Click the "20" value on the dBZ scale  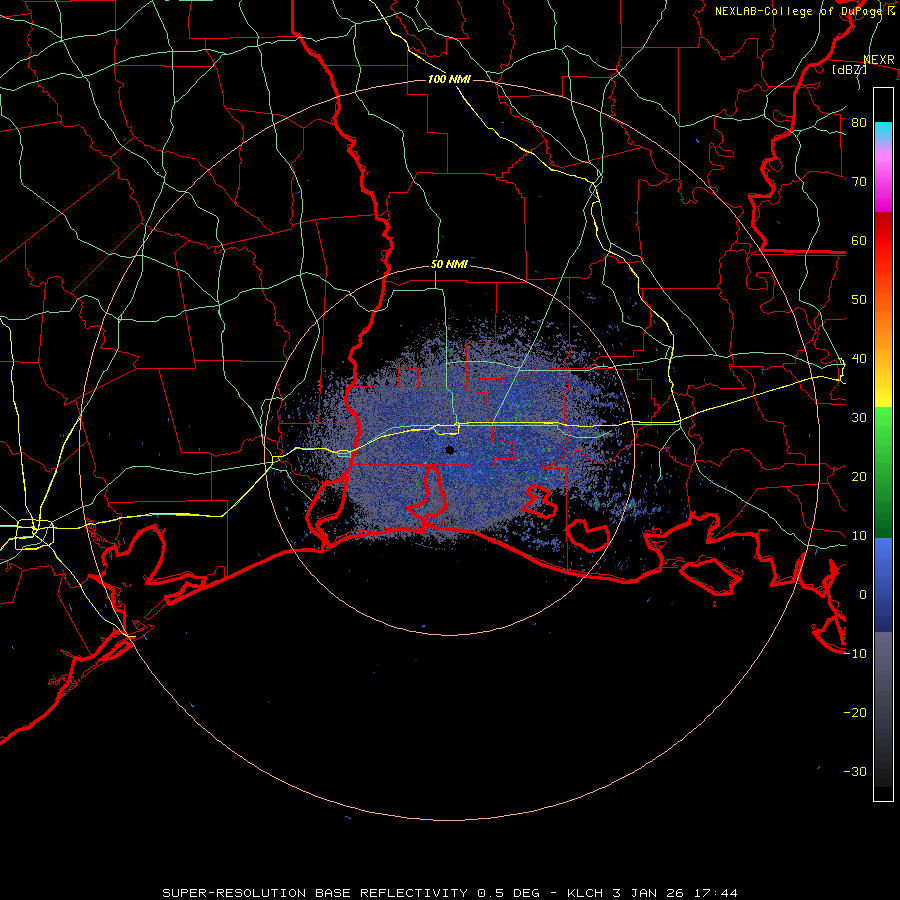[859, 476]
